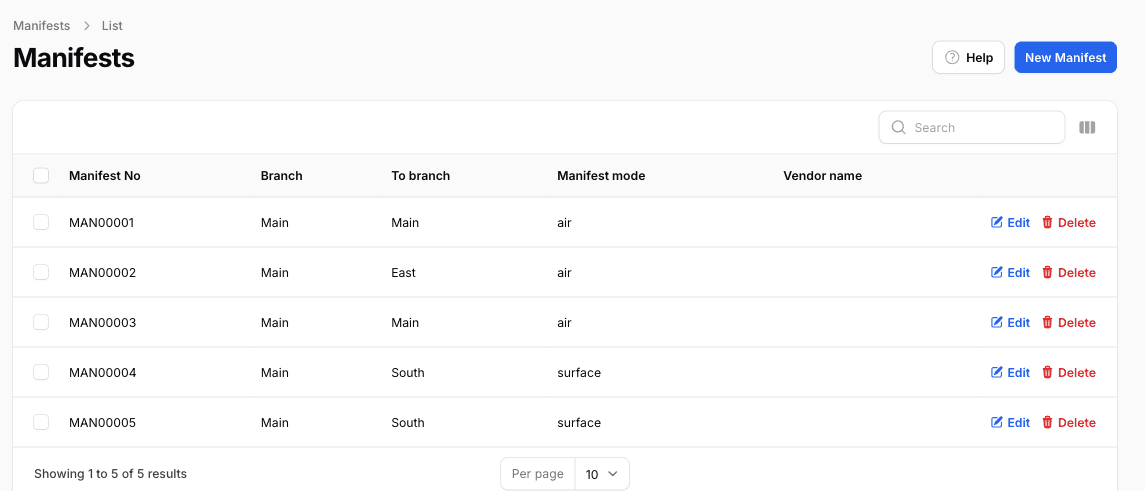This screenshot has height=491, width=1145.
Task: Delete manifest MAN00001
Action: [1068, 223]
